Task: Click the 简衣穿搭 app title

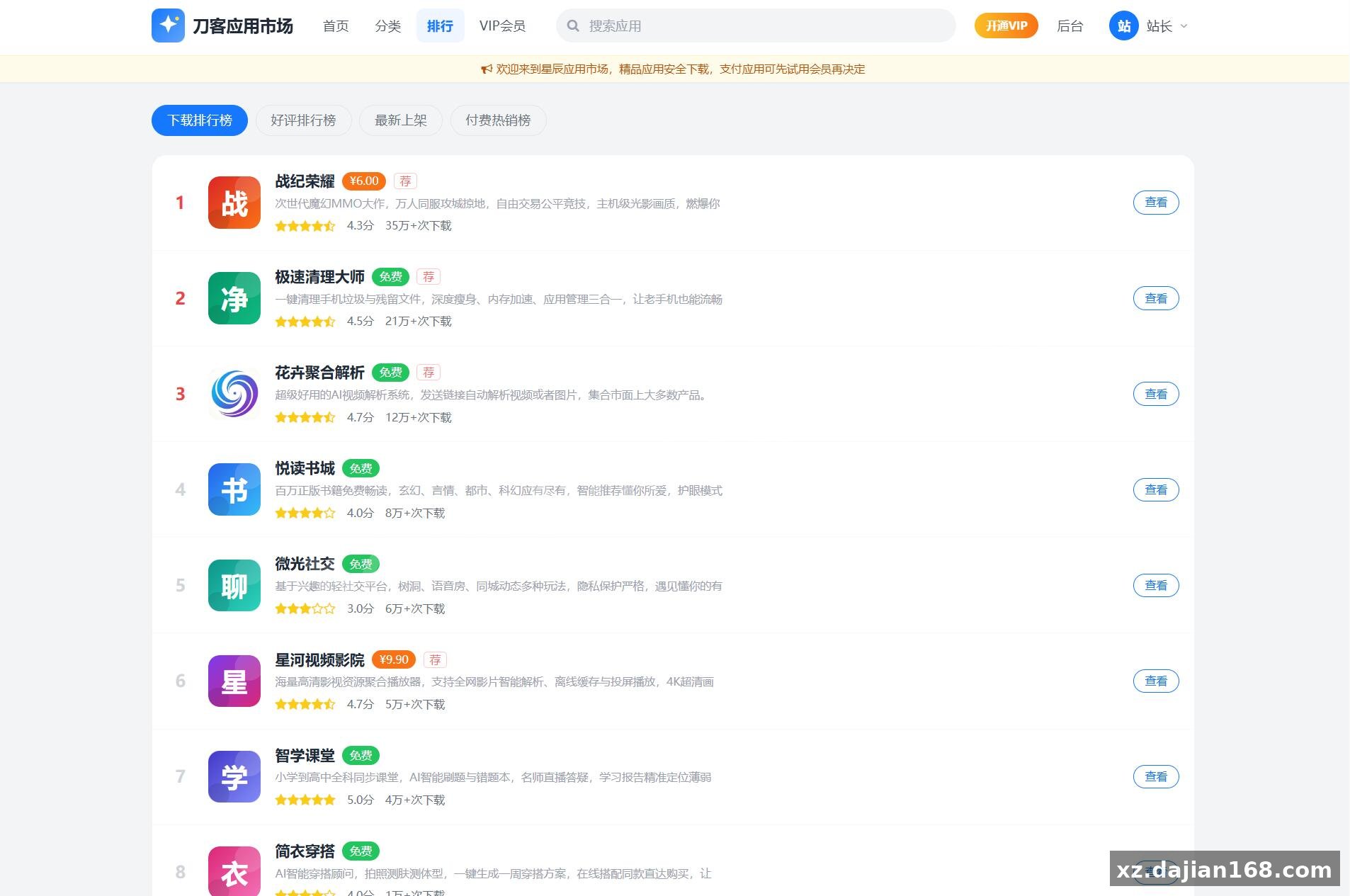Action: point(305,851)
